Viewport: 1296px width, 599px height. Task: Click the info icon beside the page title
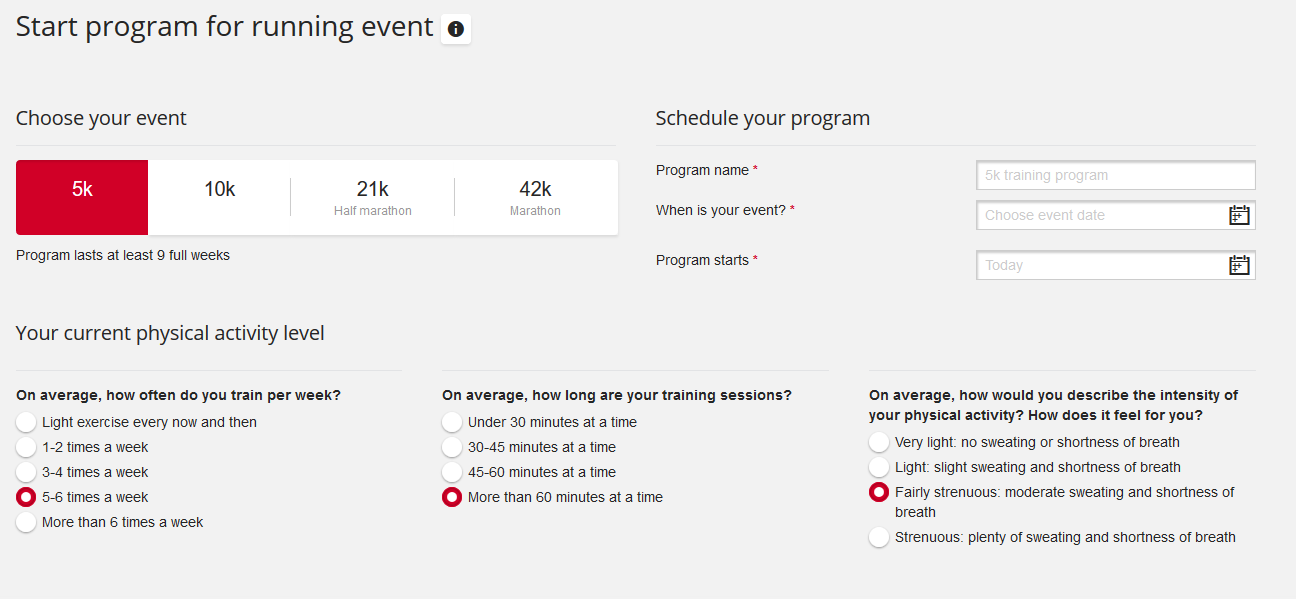click(456, 29)
